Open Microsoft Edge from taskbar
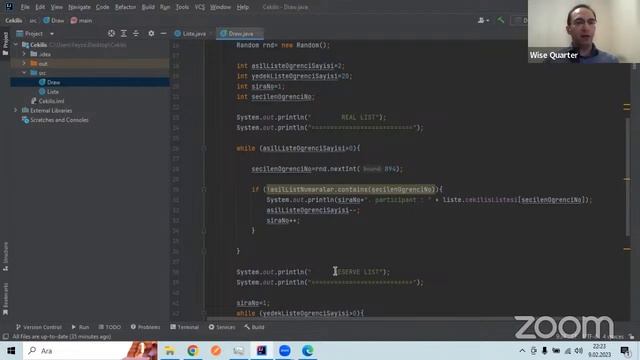Viewport: 640px width, 360px height. pos(308,351)
